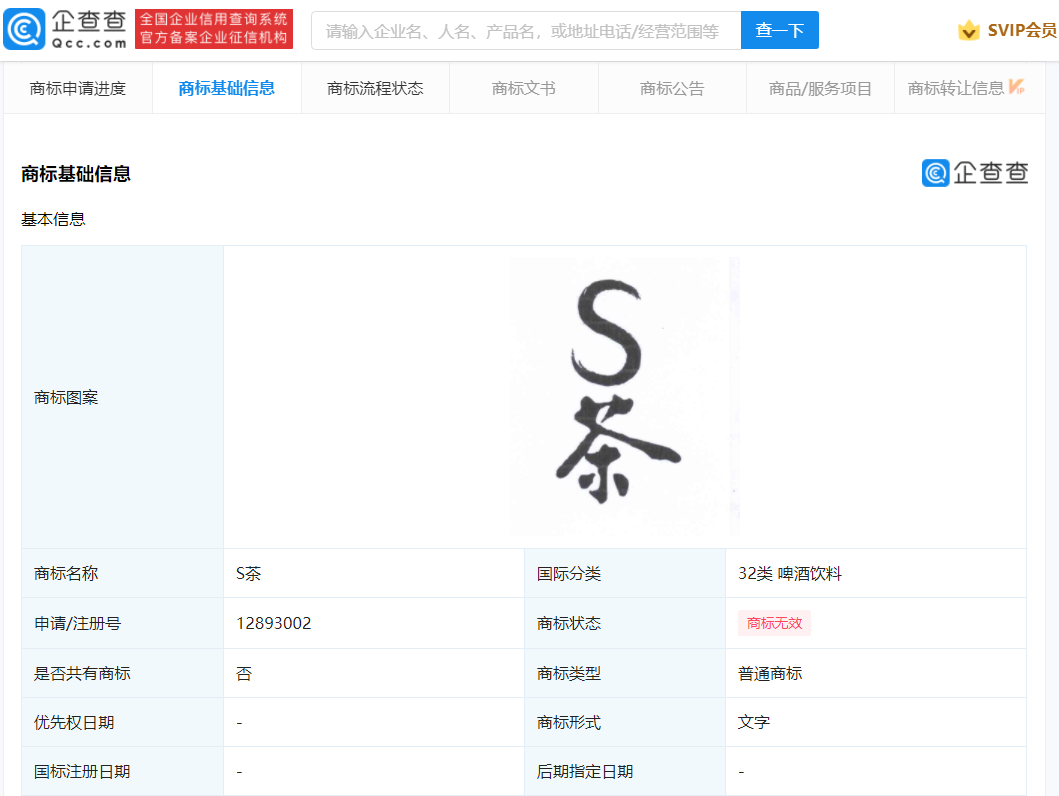The width and height of the screenshot is (1059, 796).
Task: Switch to the 商标申请进度 tab
Action: [x=78, y=88]
